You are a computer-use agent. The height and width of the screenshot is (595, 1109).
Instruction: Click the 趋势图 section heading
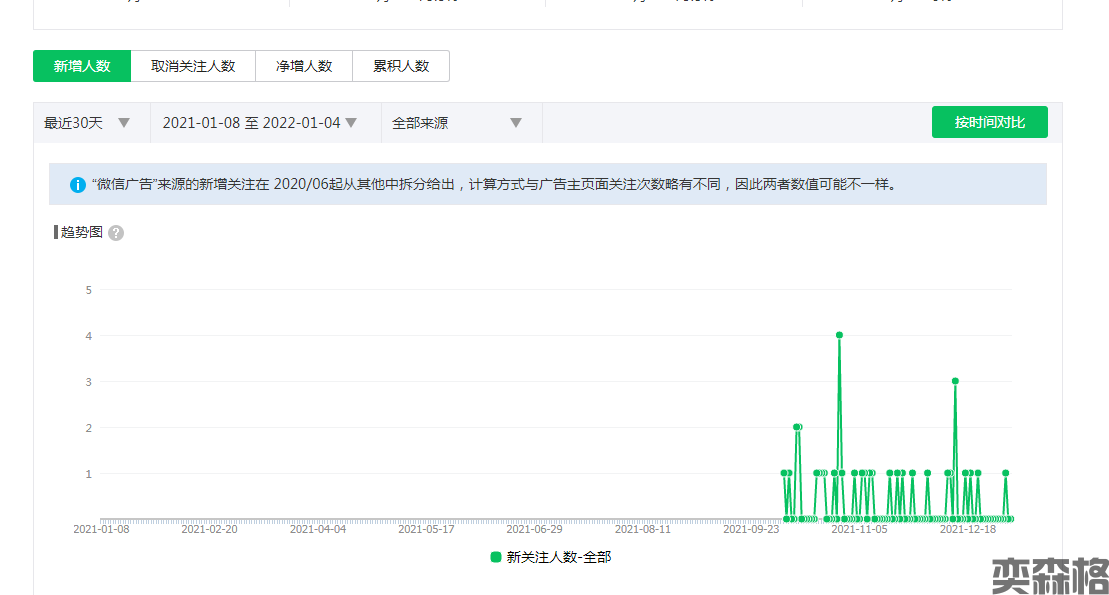click(81, 232)
